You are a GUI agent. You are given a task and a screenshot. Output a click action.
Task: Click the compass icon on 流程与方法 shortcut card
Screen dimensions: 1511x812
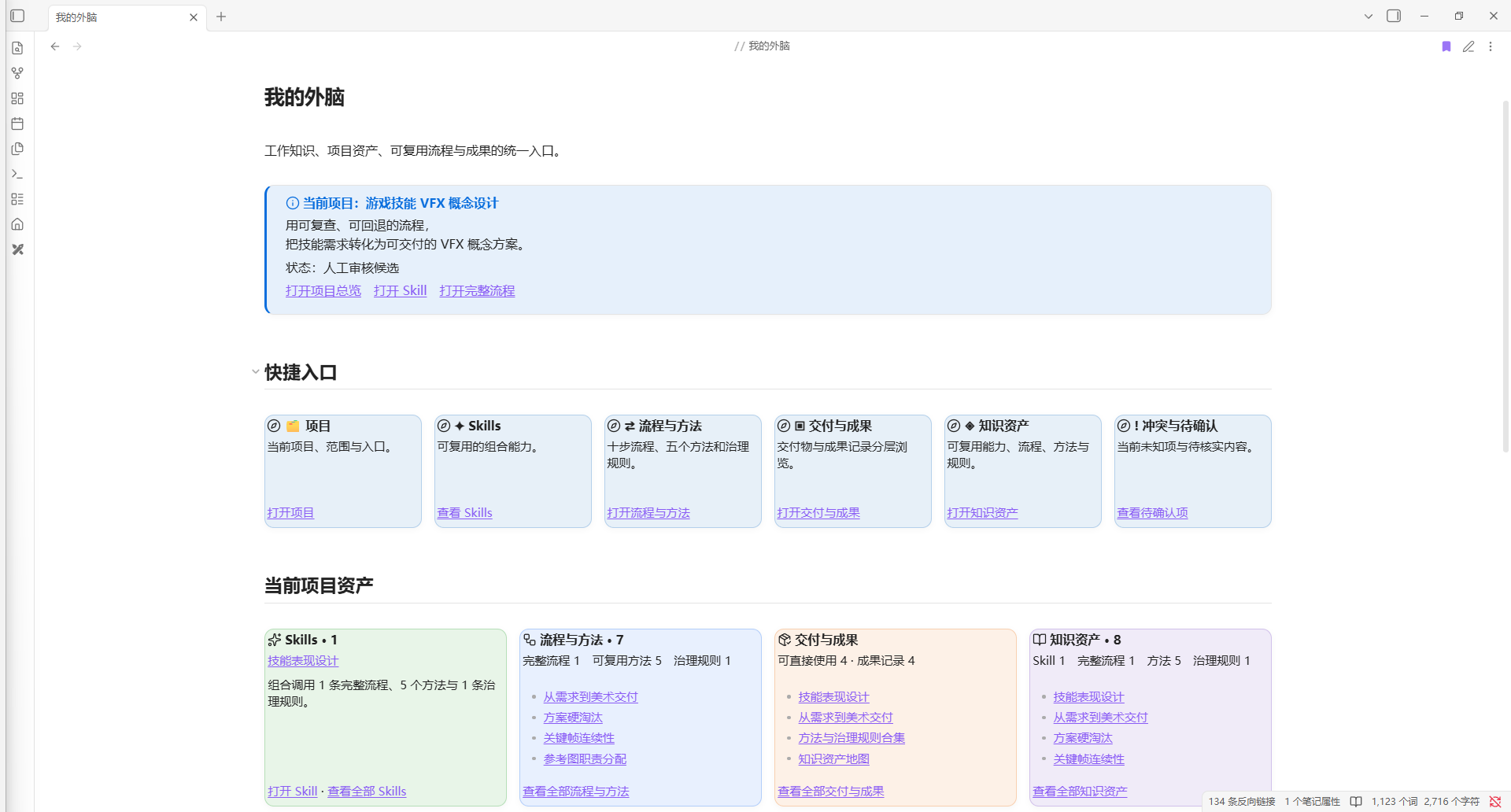(614, 426)
